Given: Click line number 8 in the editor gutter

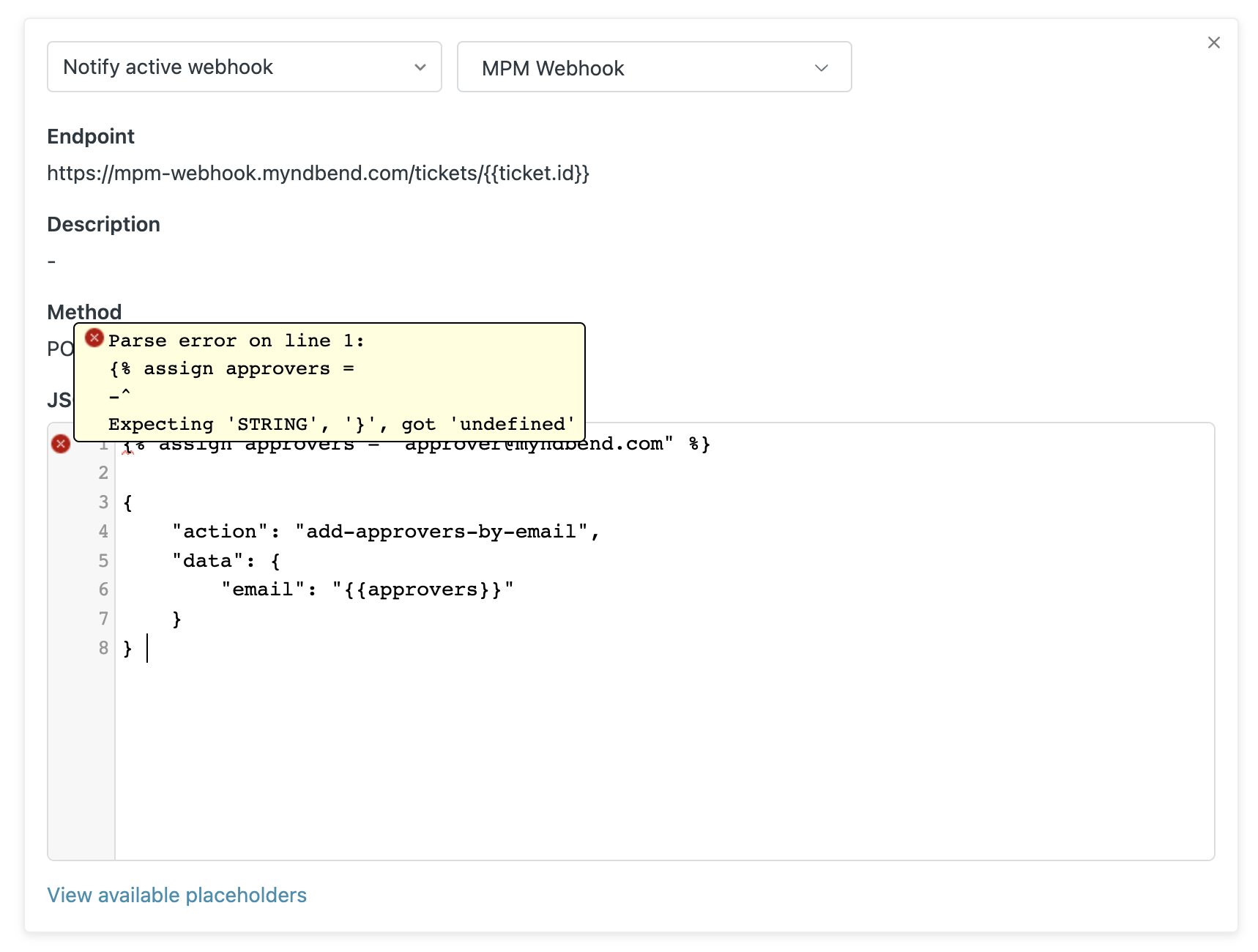Looking at the screenshot, I should 103,648.
